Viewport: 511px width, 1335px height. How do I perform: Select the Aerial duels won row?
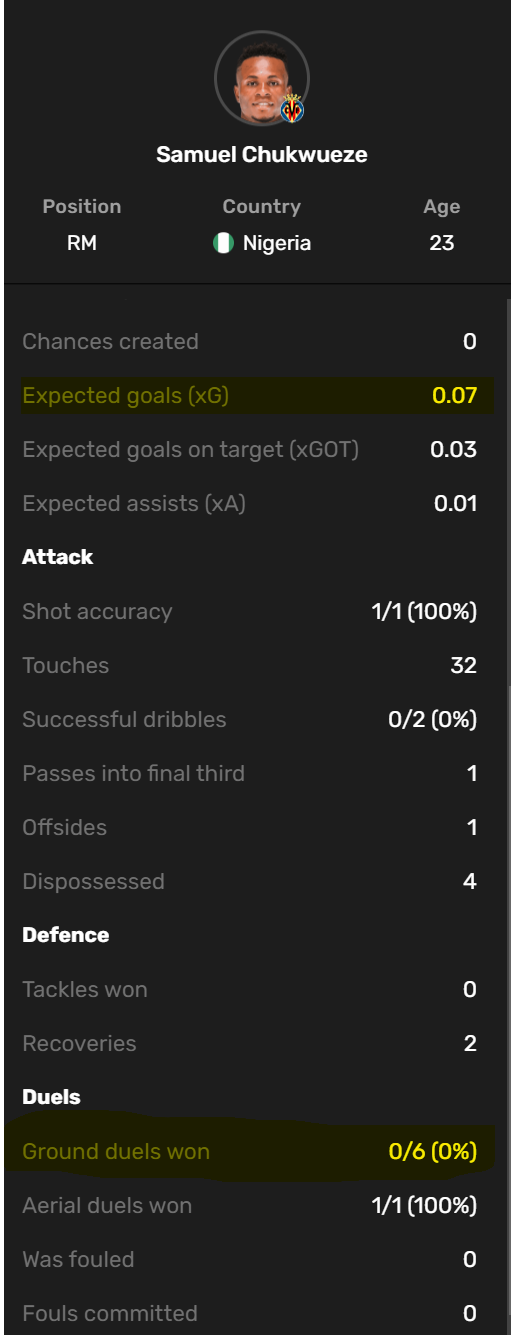click(x=250, y=1206)
